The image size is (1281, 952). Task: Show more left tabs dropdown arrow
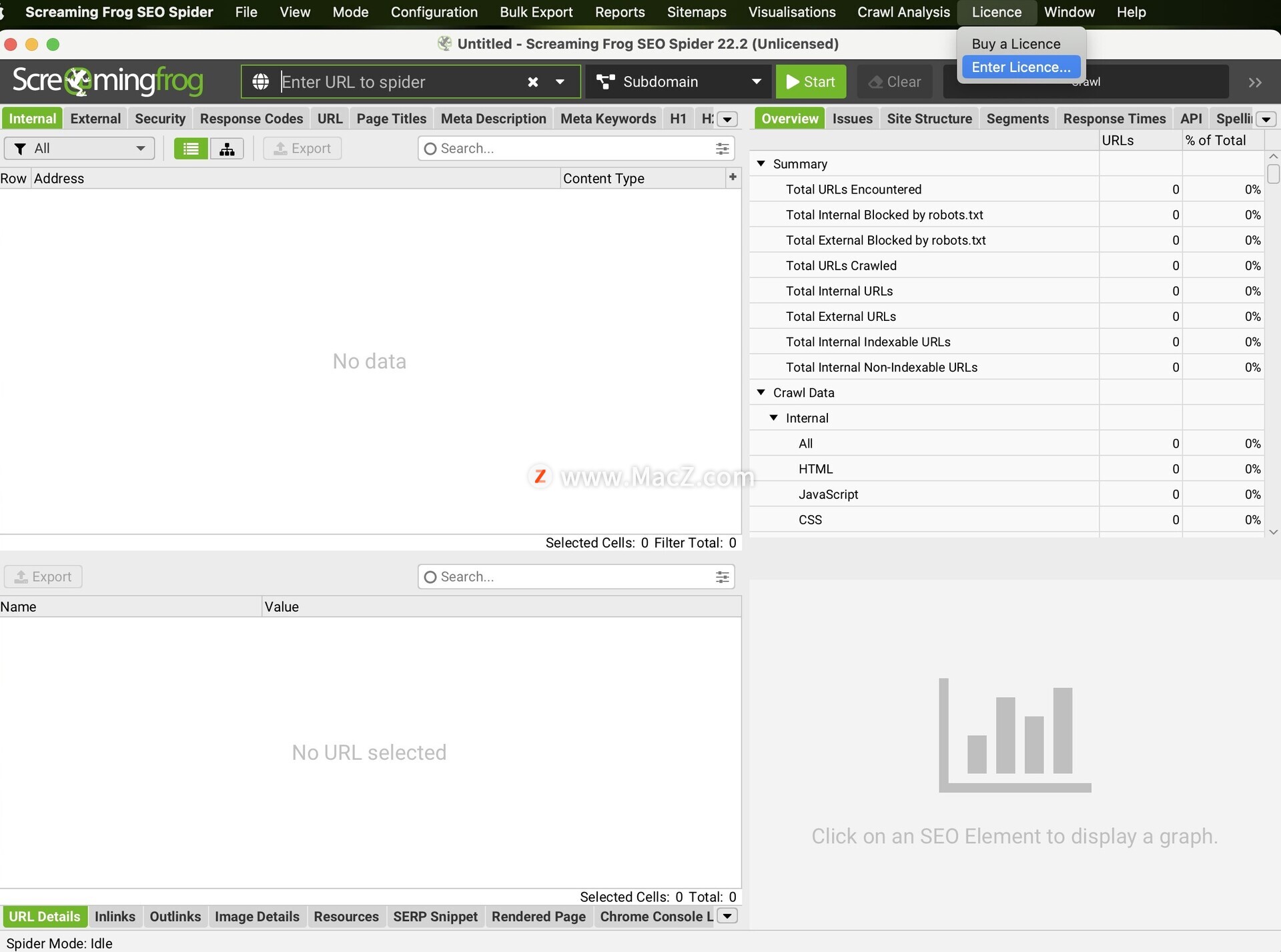click(727, 119)
